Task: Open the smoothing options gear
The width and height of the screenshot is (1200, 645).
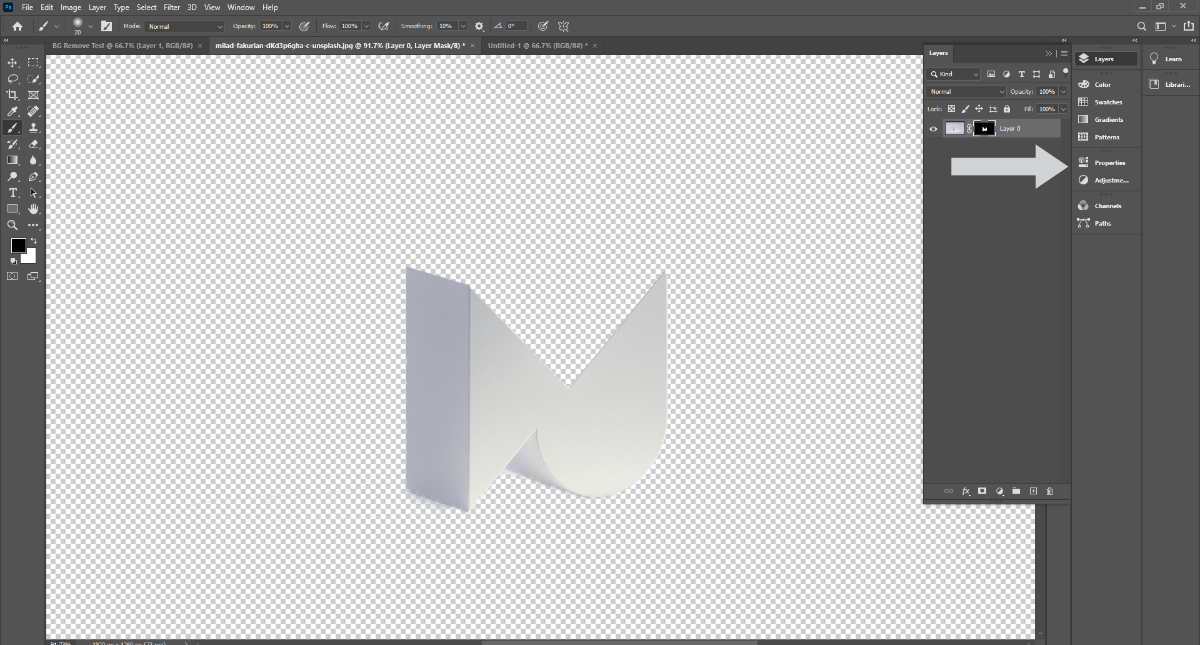Action: click(479, 26)
